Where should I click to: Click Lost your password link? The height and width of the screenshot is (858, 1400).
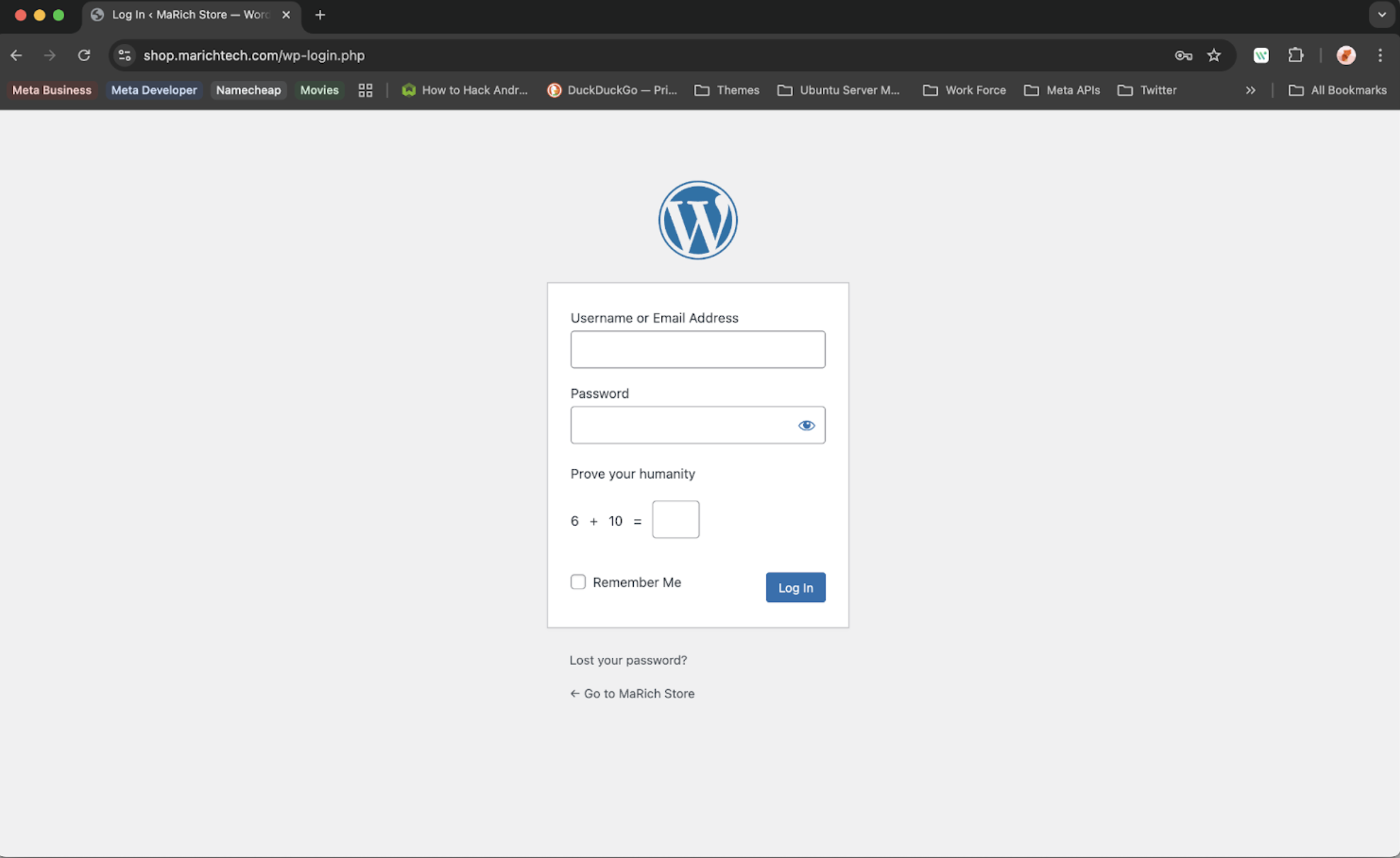click(x=628, y=660)
